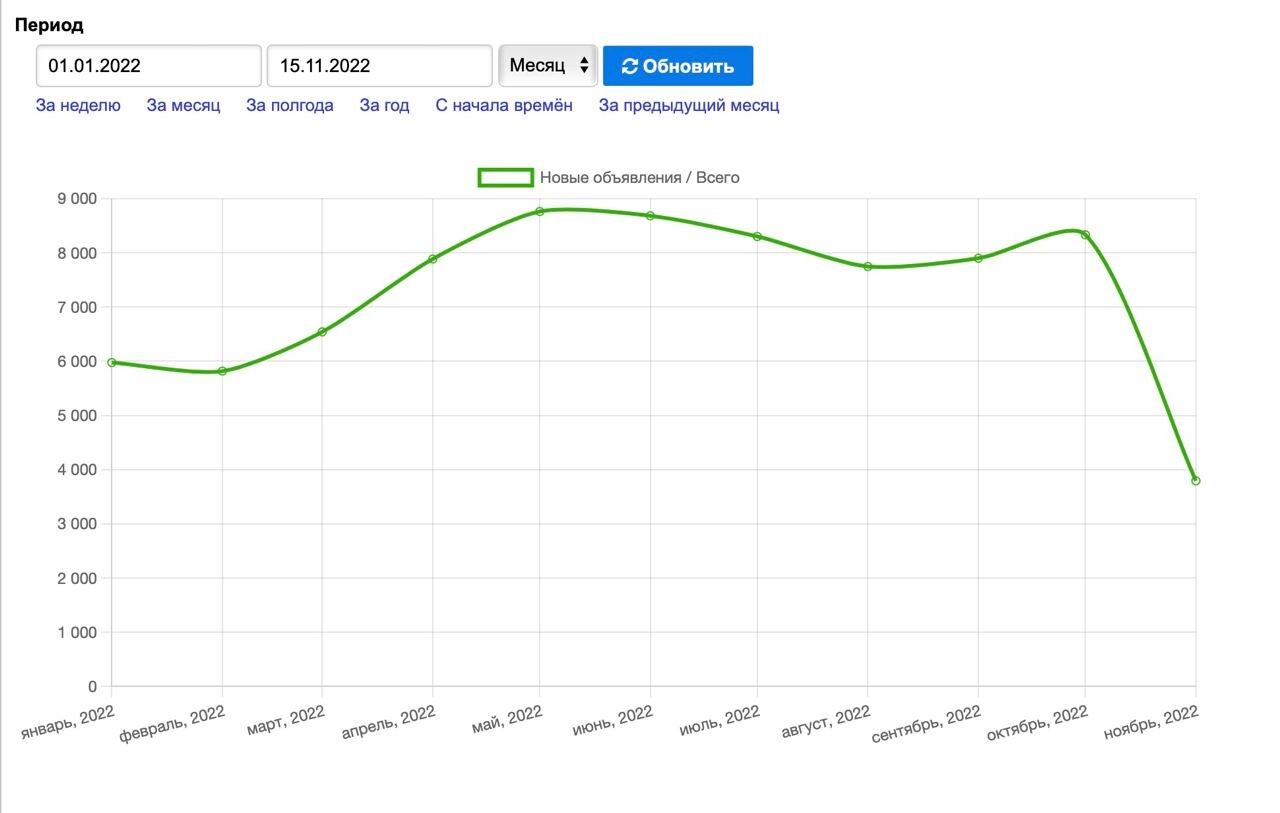The height and width of the screenshot is (813, 1280).
Task: Click the y-axis value 1 000
Action: [77, 633]
